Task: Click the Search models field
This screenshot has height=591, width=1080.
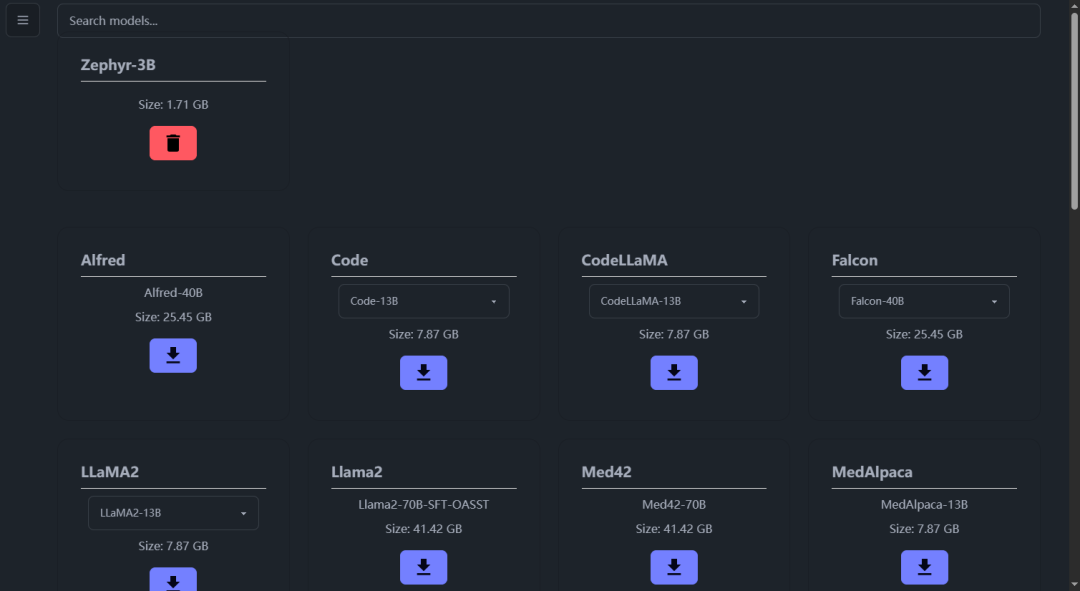Action: (548, 21)
